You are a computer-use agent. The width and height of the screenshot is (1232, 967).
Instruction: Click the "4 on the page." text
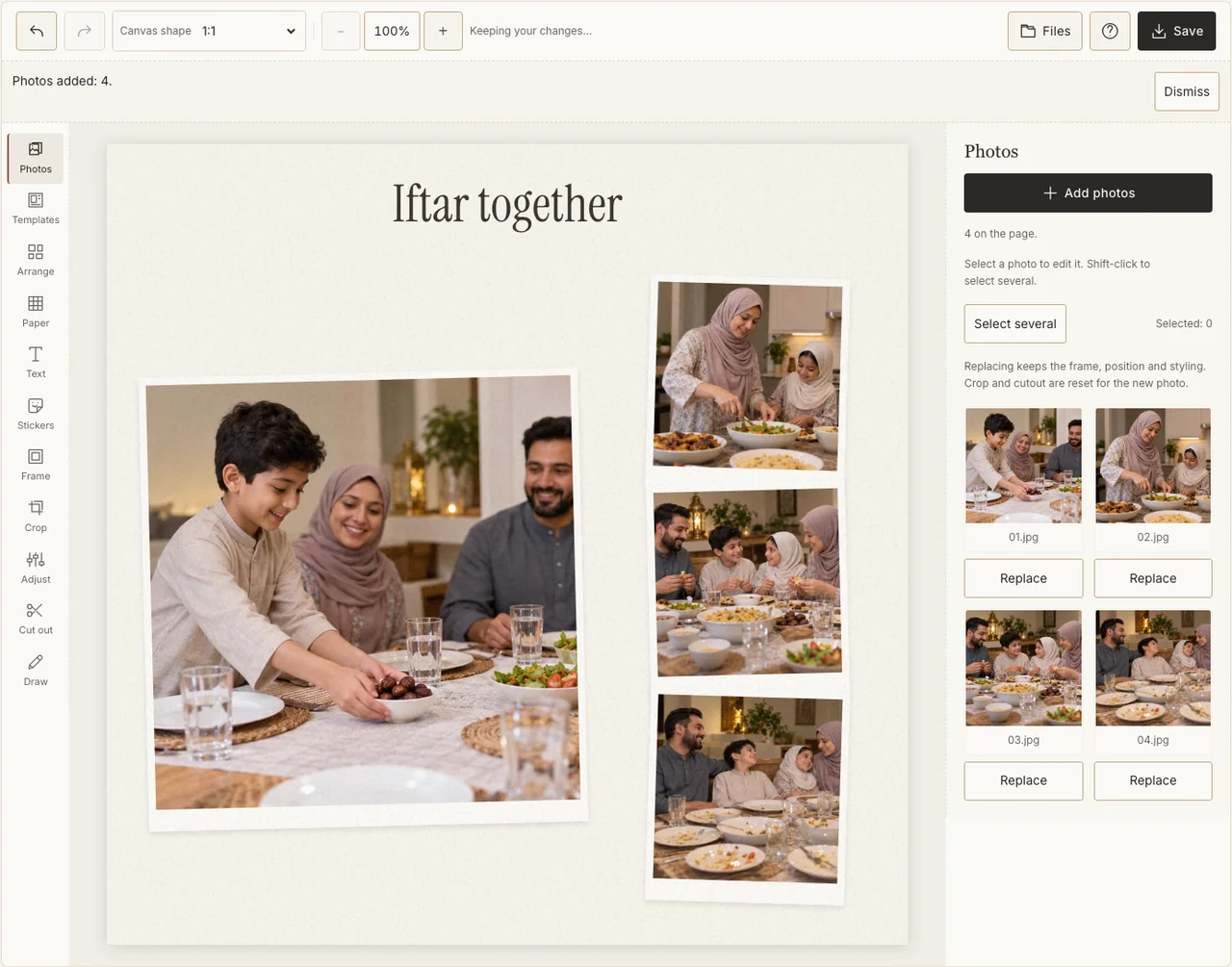[1001, 234]
